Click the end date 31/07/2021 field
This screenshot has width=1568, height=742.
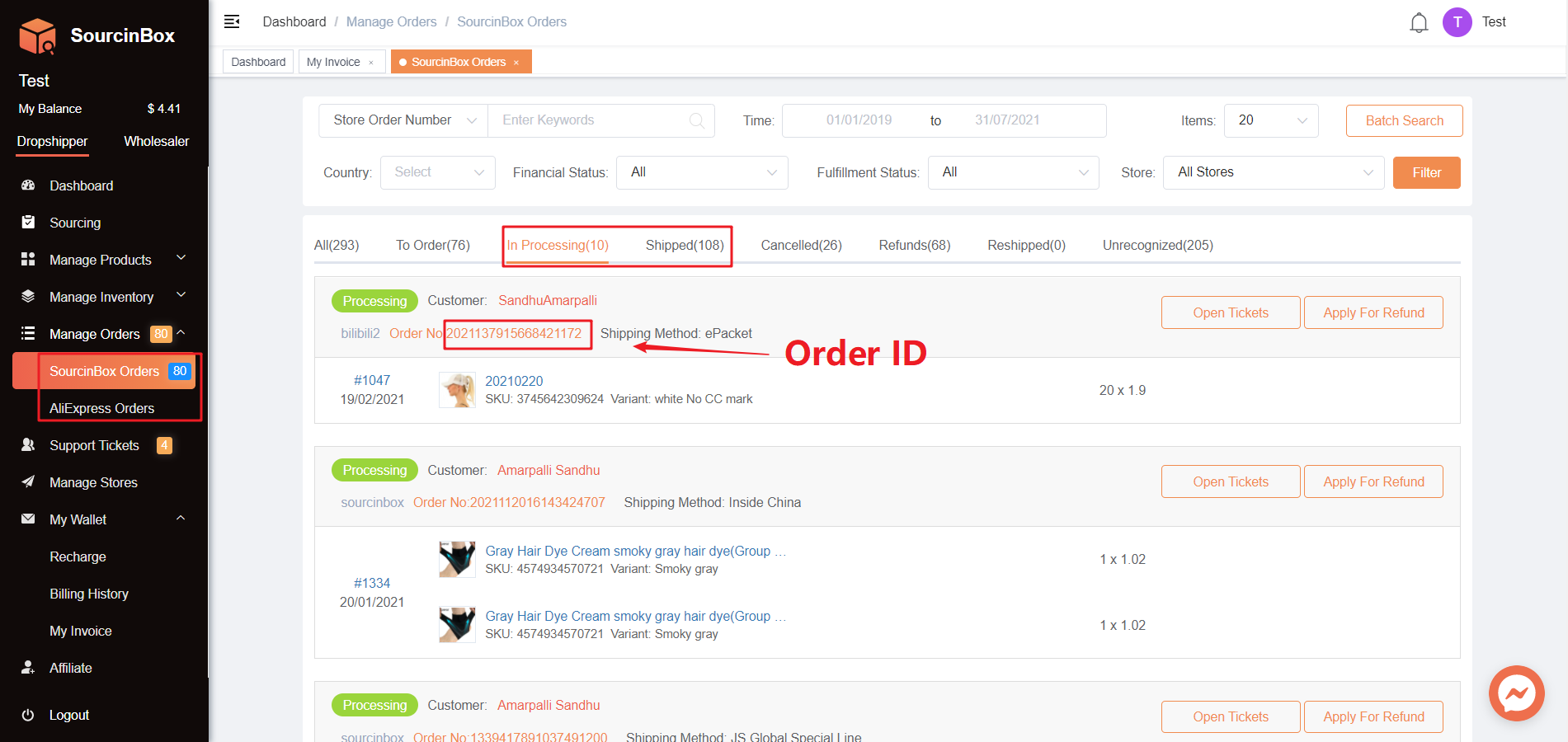pyautogui.click(x=1007, y=120)
